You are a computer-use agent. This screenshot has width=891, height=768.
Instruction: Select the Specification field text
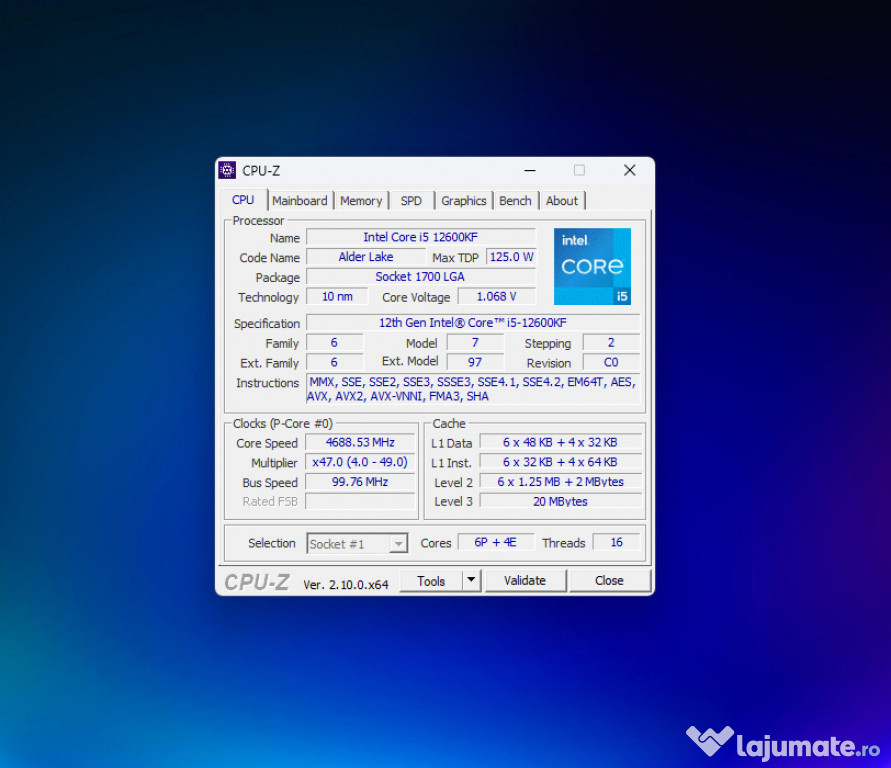(x=472, y=323)
